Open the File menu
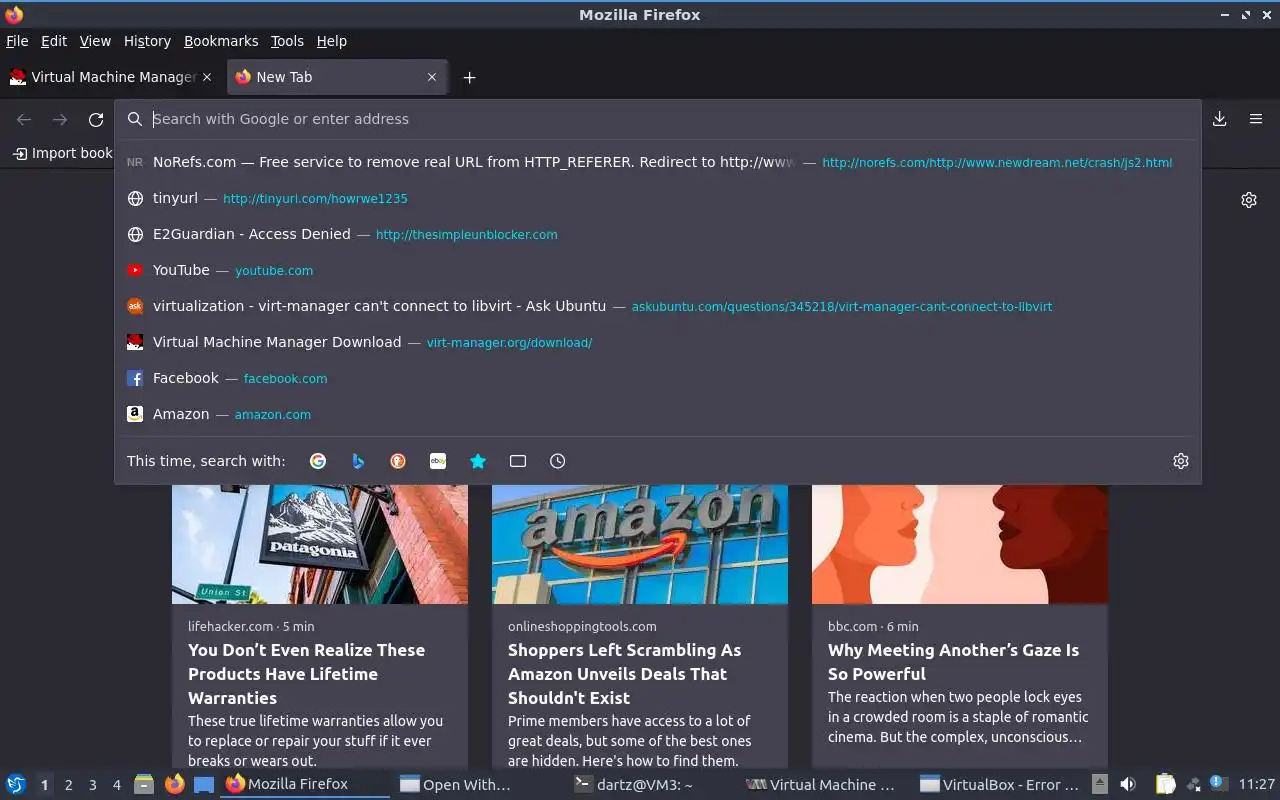The width and height of the screenshot is (1280, 800). point(17,41)
